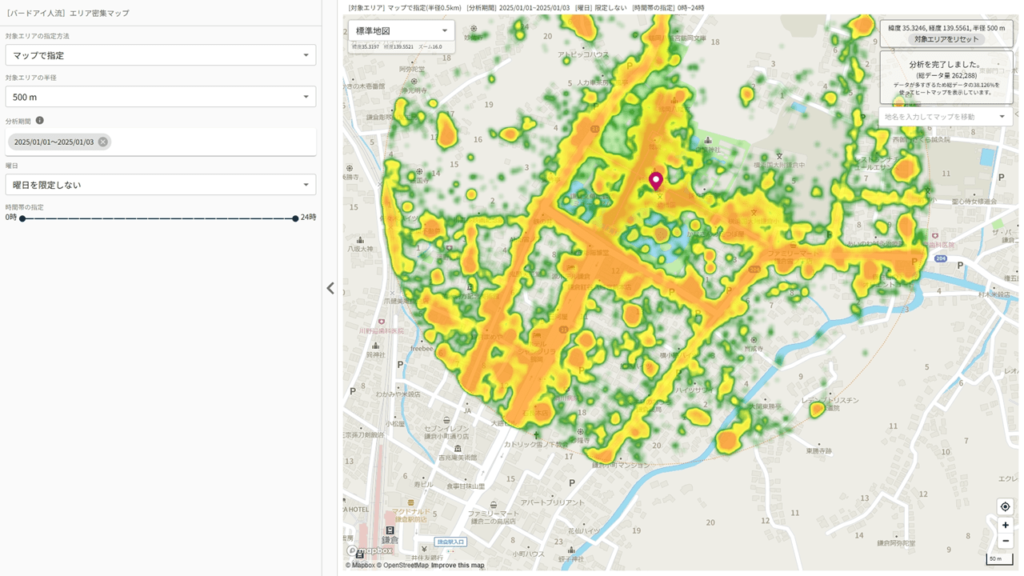Image resolution: width=1024 pixels, height=576 pixels.
Task: Click the 0時 start slider handle
Action: 21,218
